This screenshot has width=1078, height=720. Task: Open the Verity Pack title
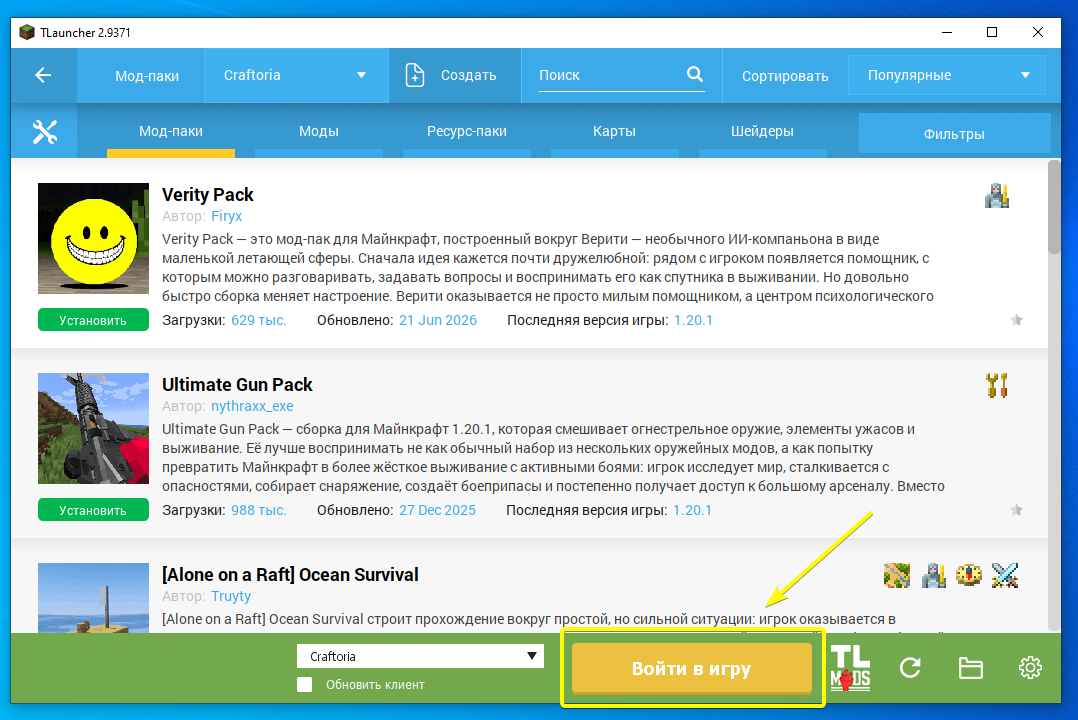tap(208, 195)
